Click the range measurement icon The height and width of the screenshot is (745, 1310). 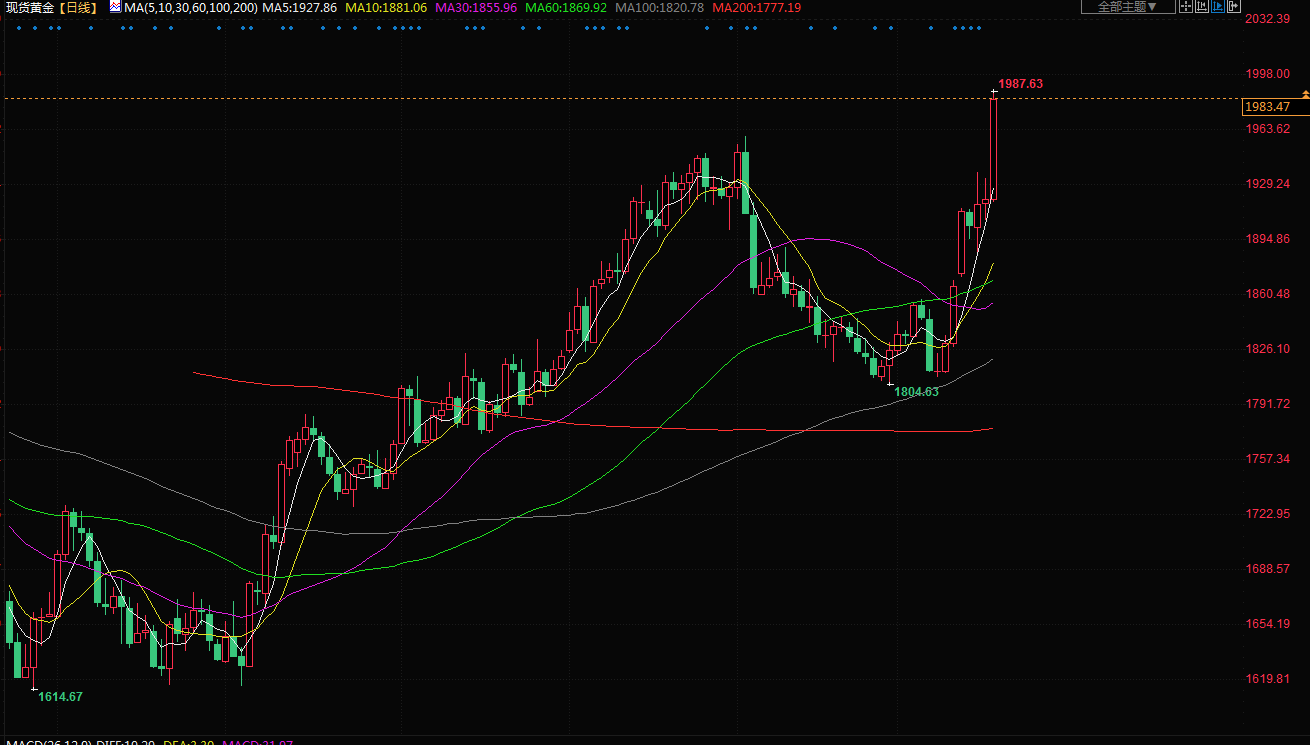point(1202,7)
